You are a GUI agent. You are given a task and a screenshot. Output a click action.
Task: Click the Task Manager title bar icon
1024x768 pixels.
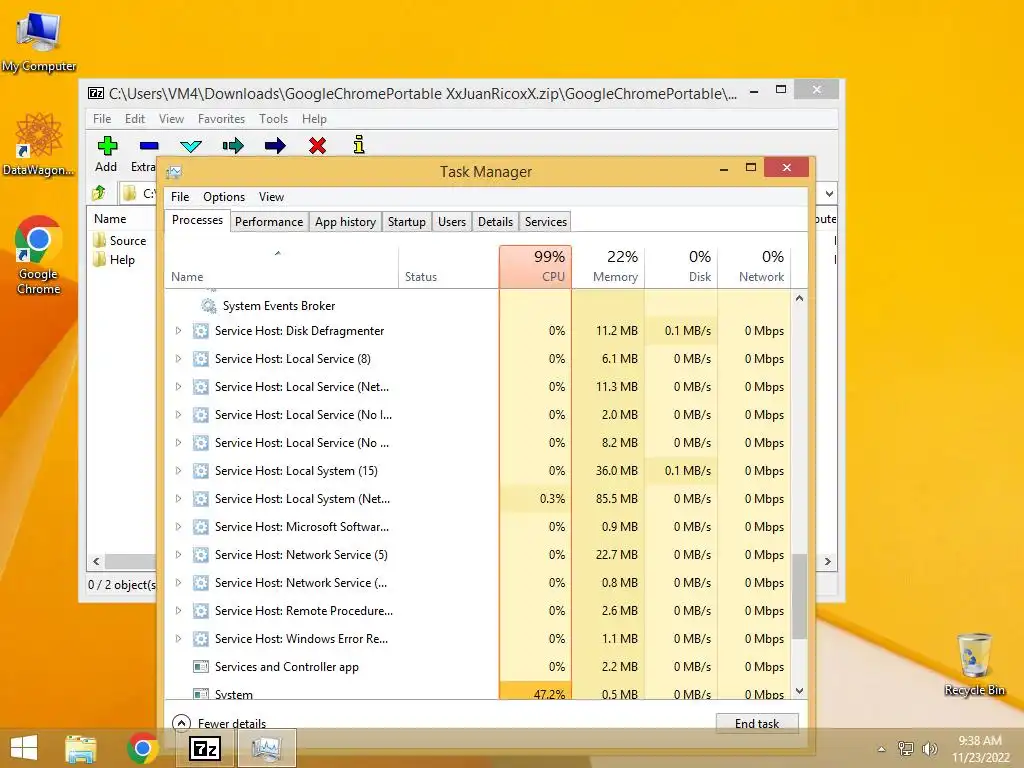[x=174, y=172]
